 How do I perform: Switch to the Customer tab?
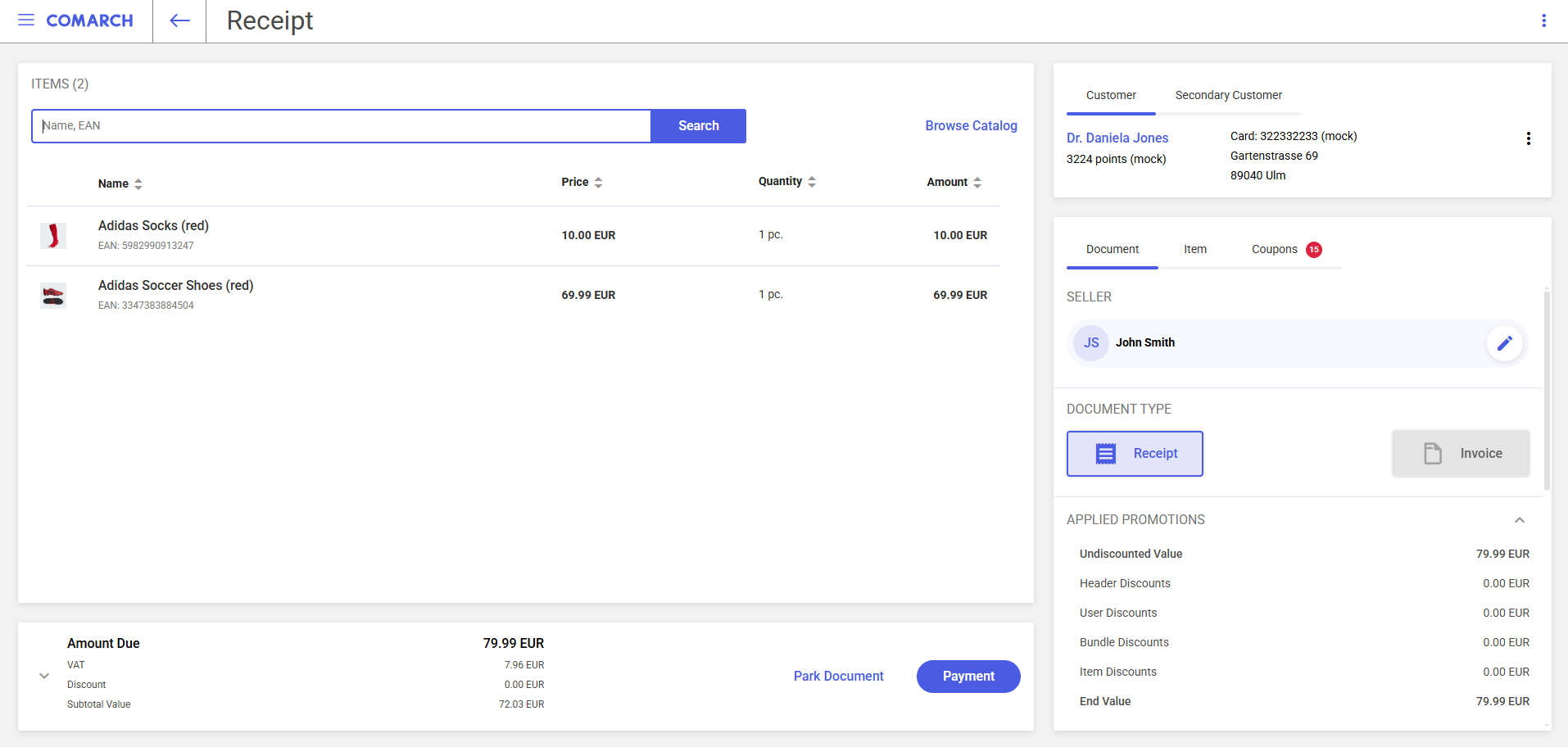tap(1111, 96)
